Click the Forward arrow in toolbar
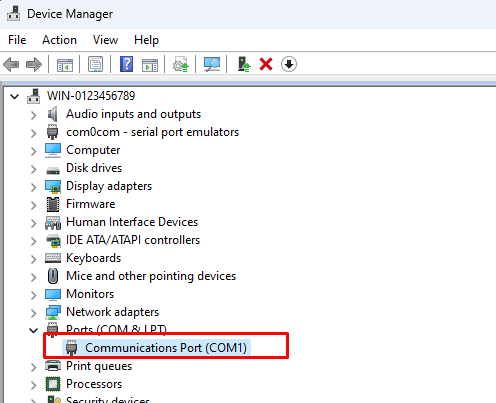Image resolution: width=496 pixels, height=403 pixels. coord(34,64)
